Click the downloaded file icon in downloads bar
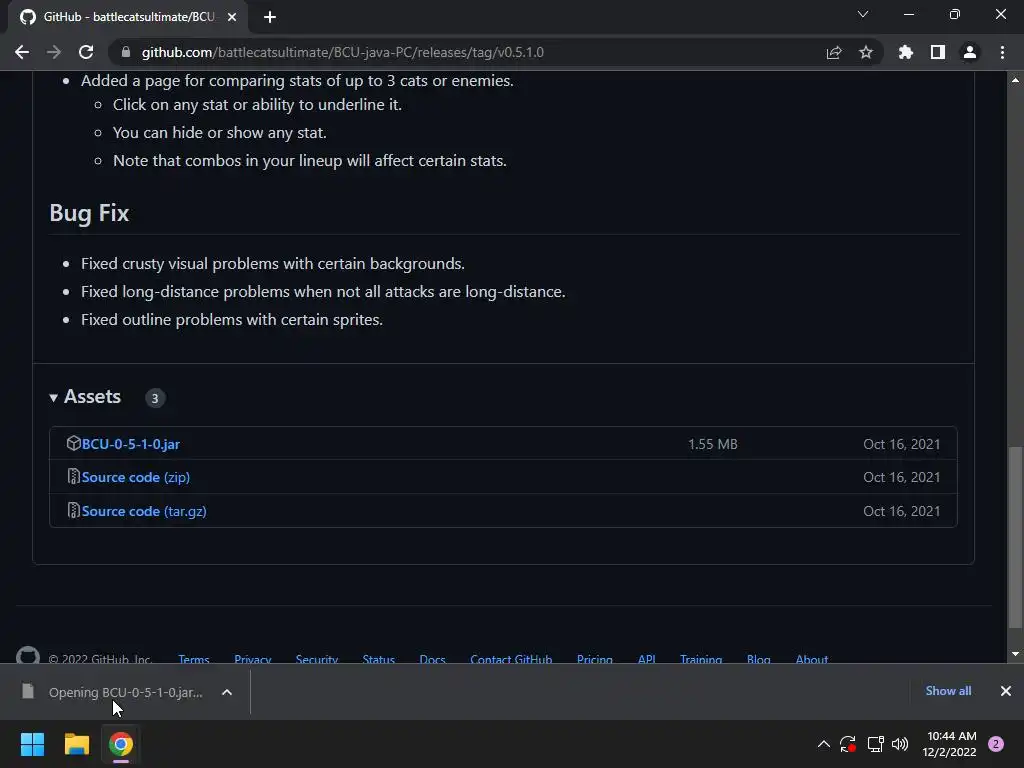 (27, 692)
